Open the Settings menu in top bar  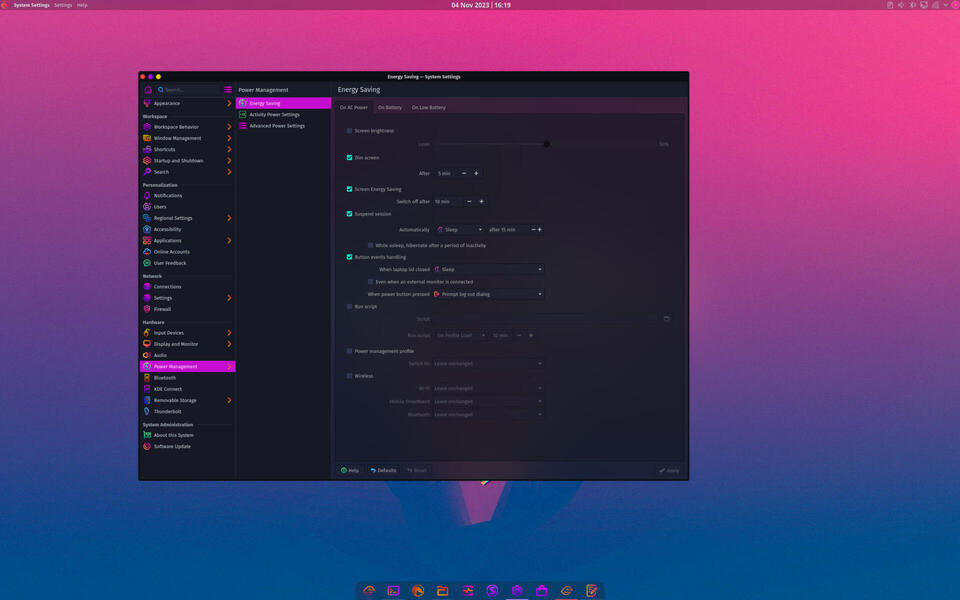(x=63, y=5)
